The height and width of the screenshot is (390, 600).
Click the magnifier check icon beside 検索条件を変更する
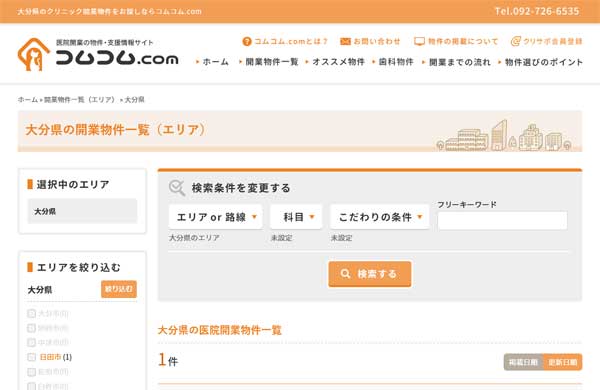tap(177, 188)
